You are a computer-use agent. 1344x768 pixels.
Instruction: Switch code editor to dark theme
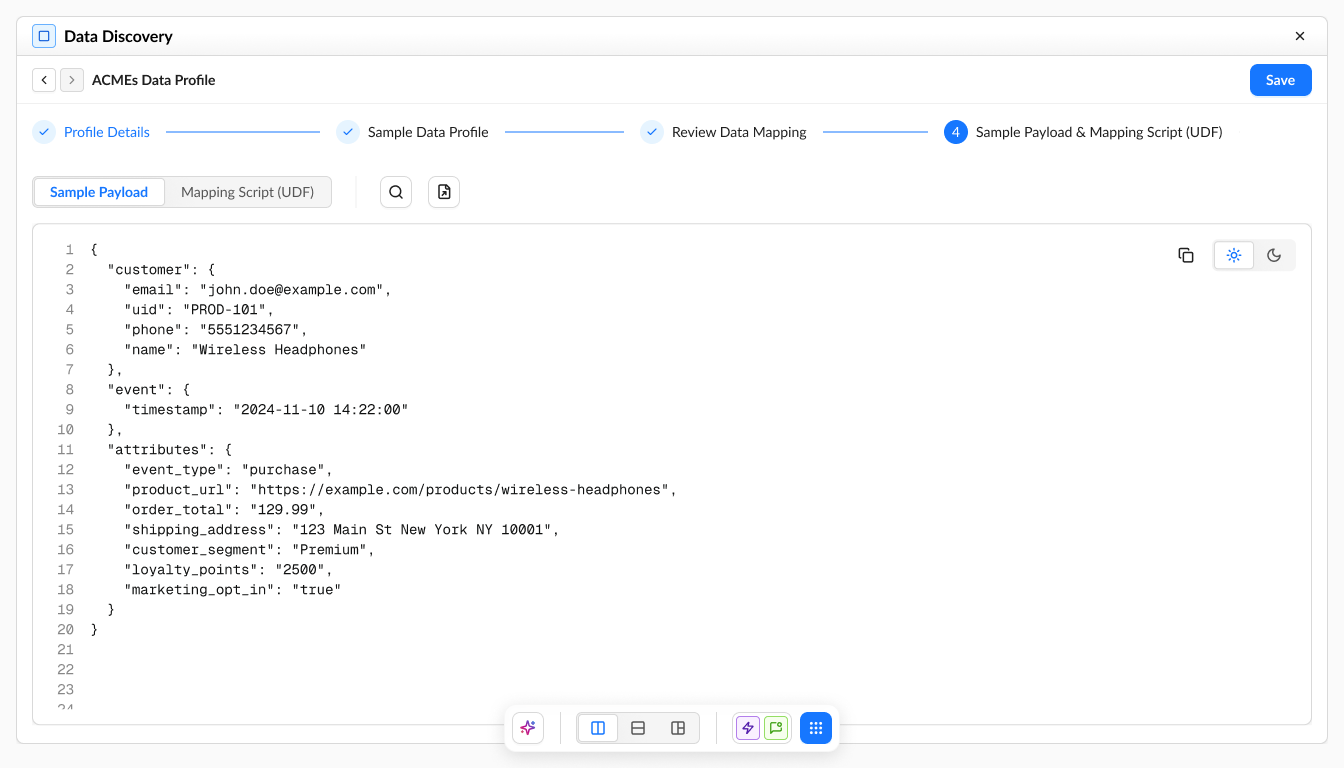tap(1274, 255)
